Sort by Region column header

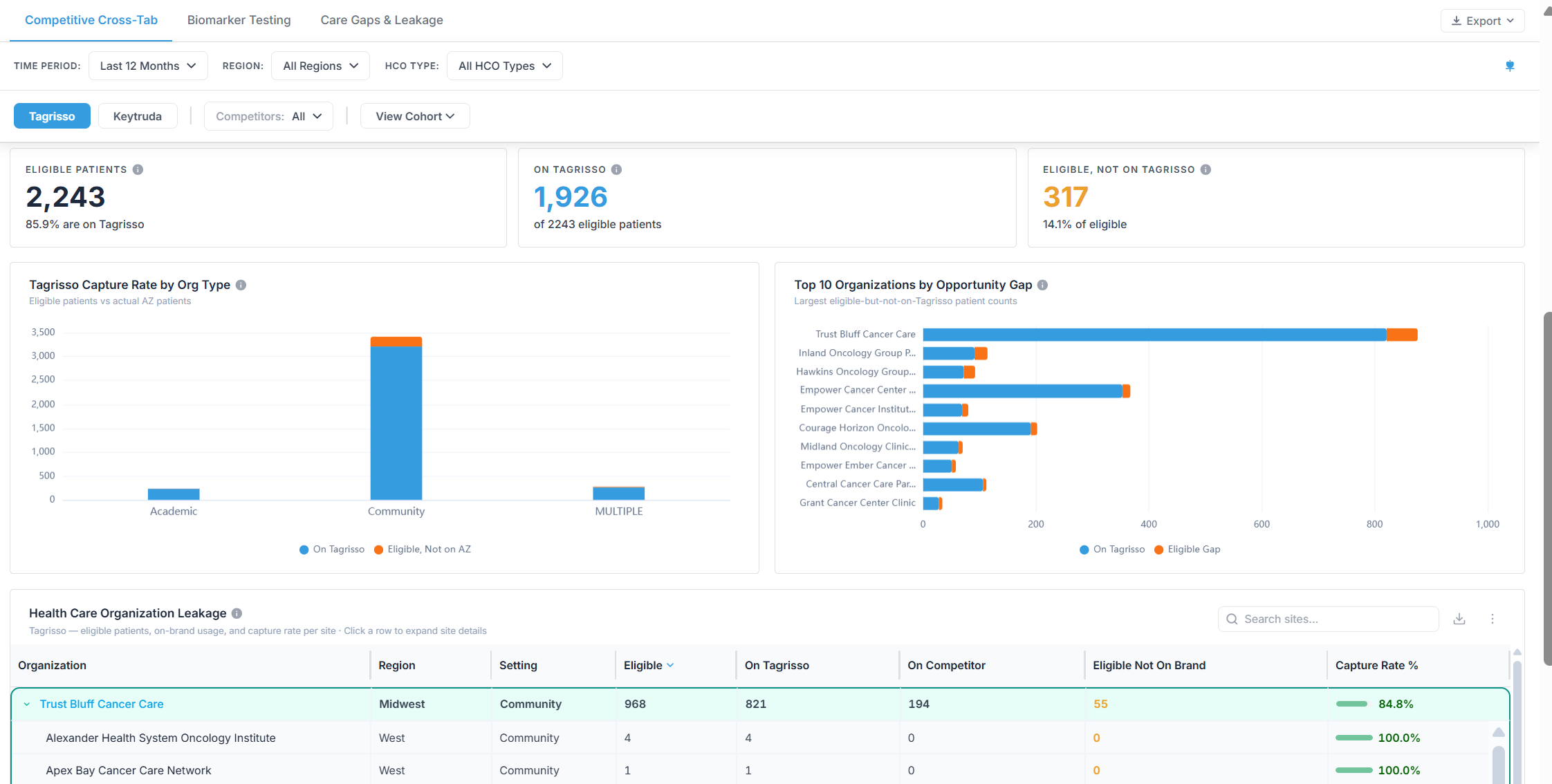tap(397, 665)
